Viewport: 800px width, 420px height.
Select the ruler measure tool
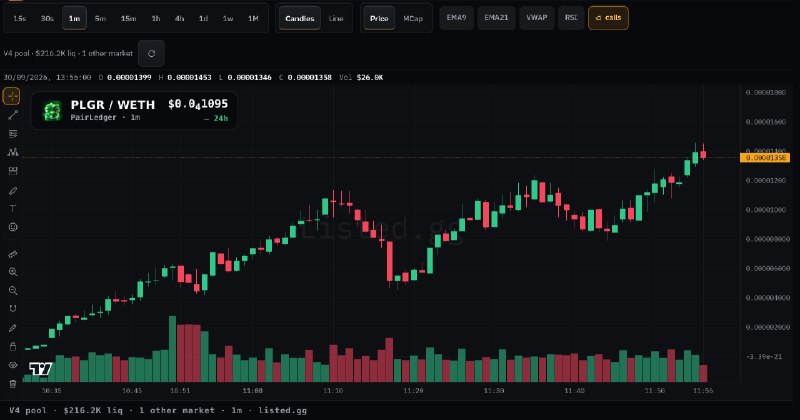(13, 254)
